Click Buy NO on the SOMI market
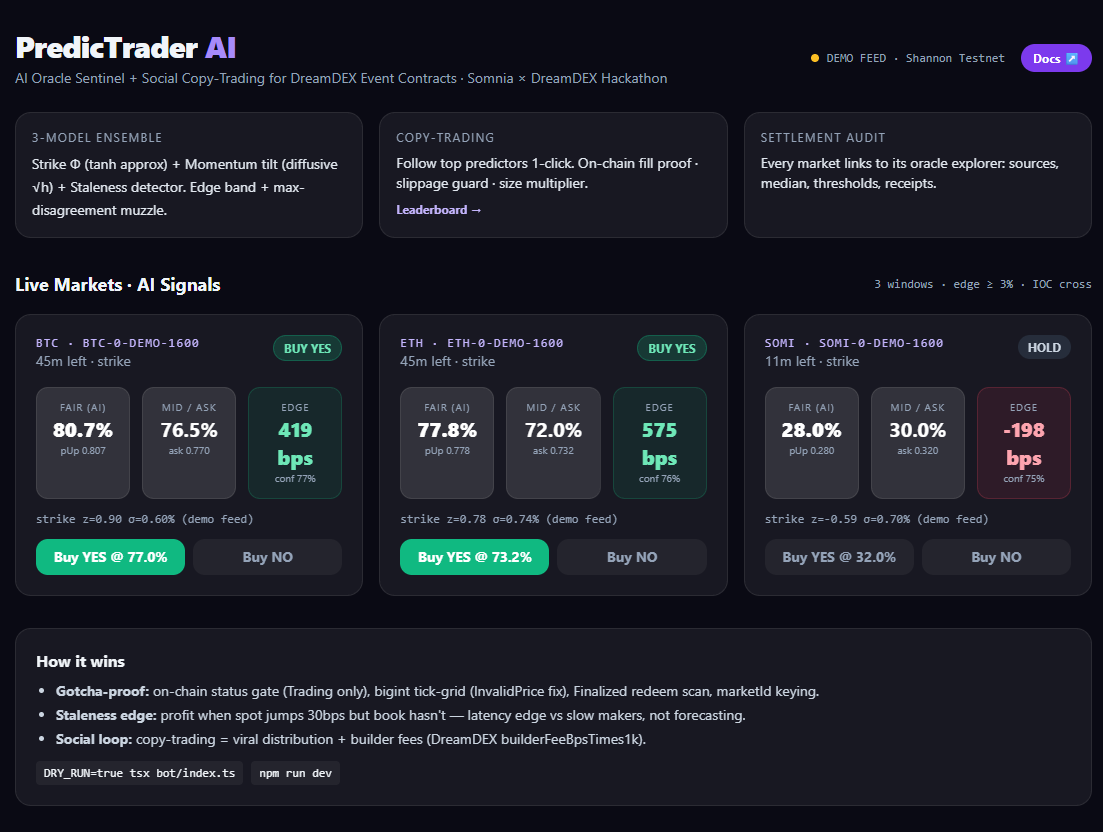The image size is (1103, 832). (x=996, y=557)
